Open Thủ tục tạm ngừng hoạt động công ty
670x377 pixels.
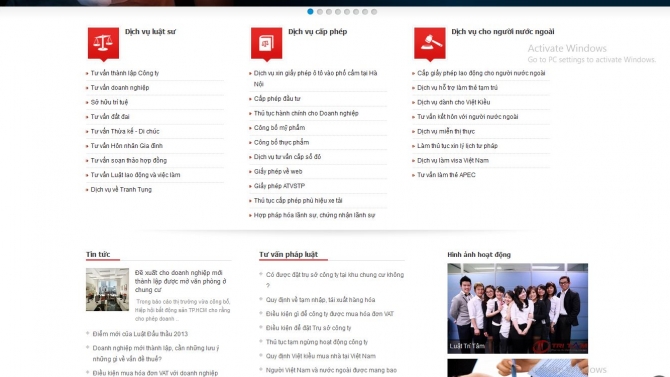pyautogui.click(x=317, y=342)
